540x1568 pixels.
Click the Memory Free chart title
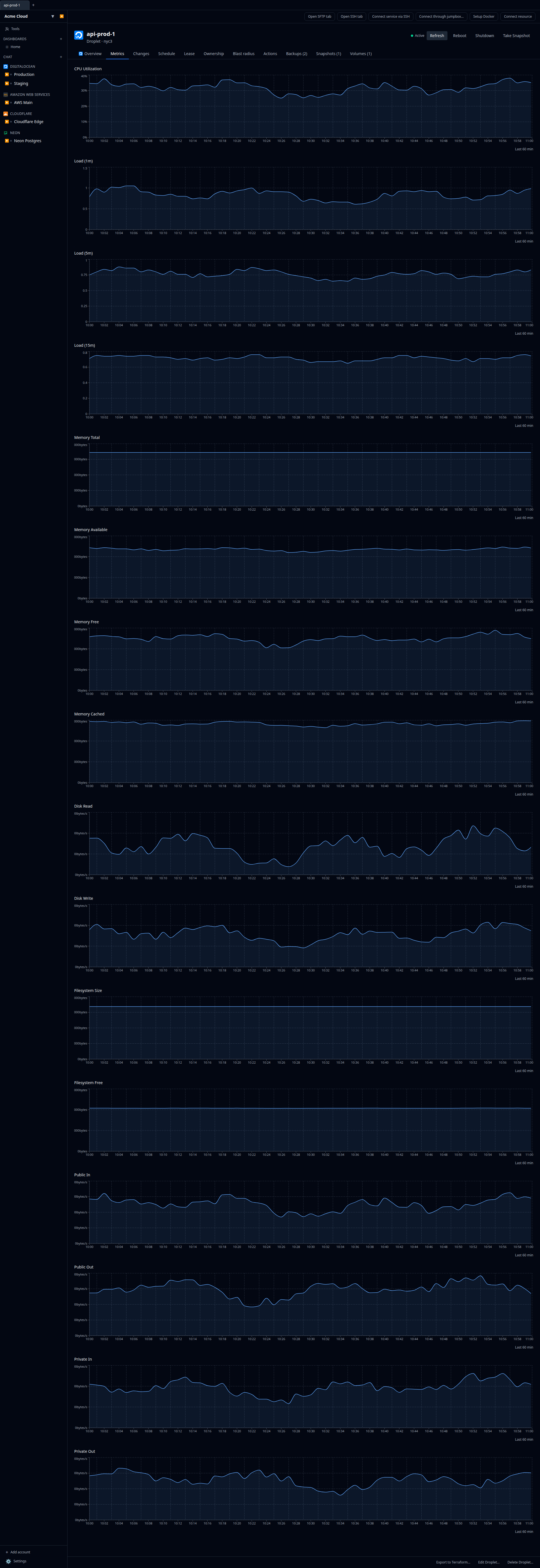[x=87, y=622]
